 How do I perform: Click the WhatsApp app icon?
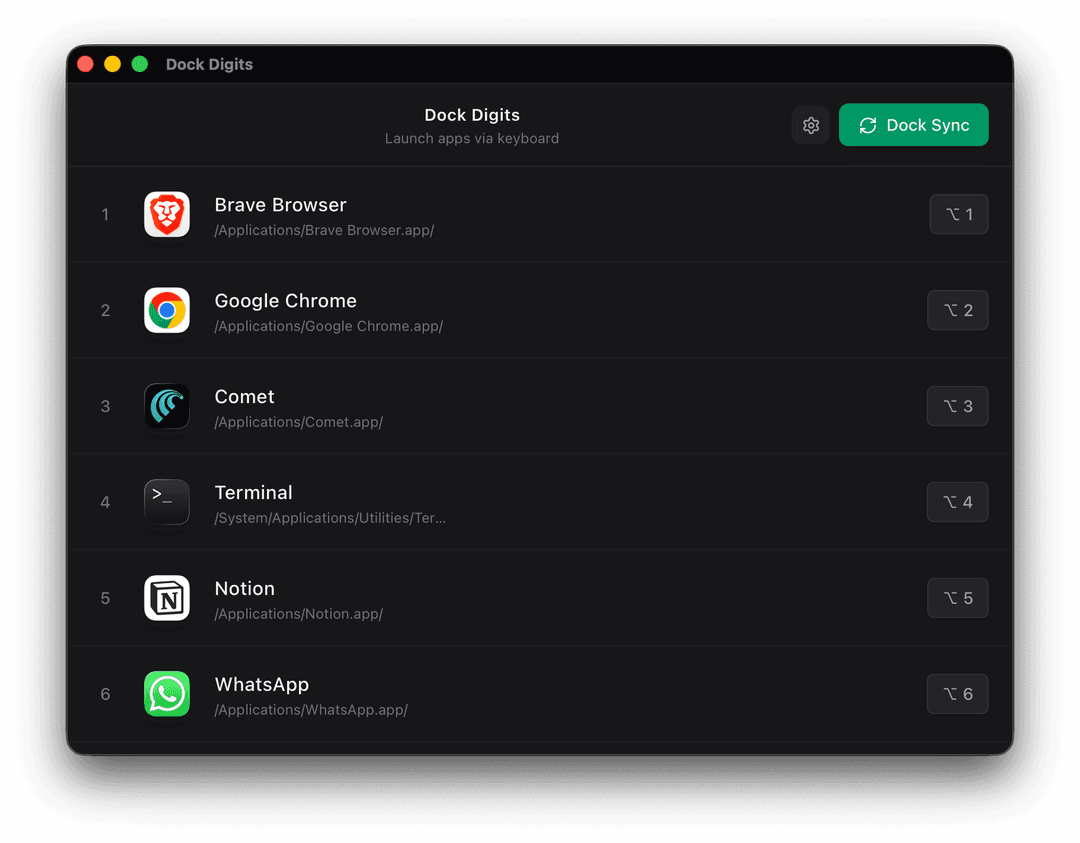tap(167, 694)
